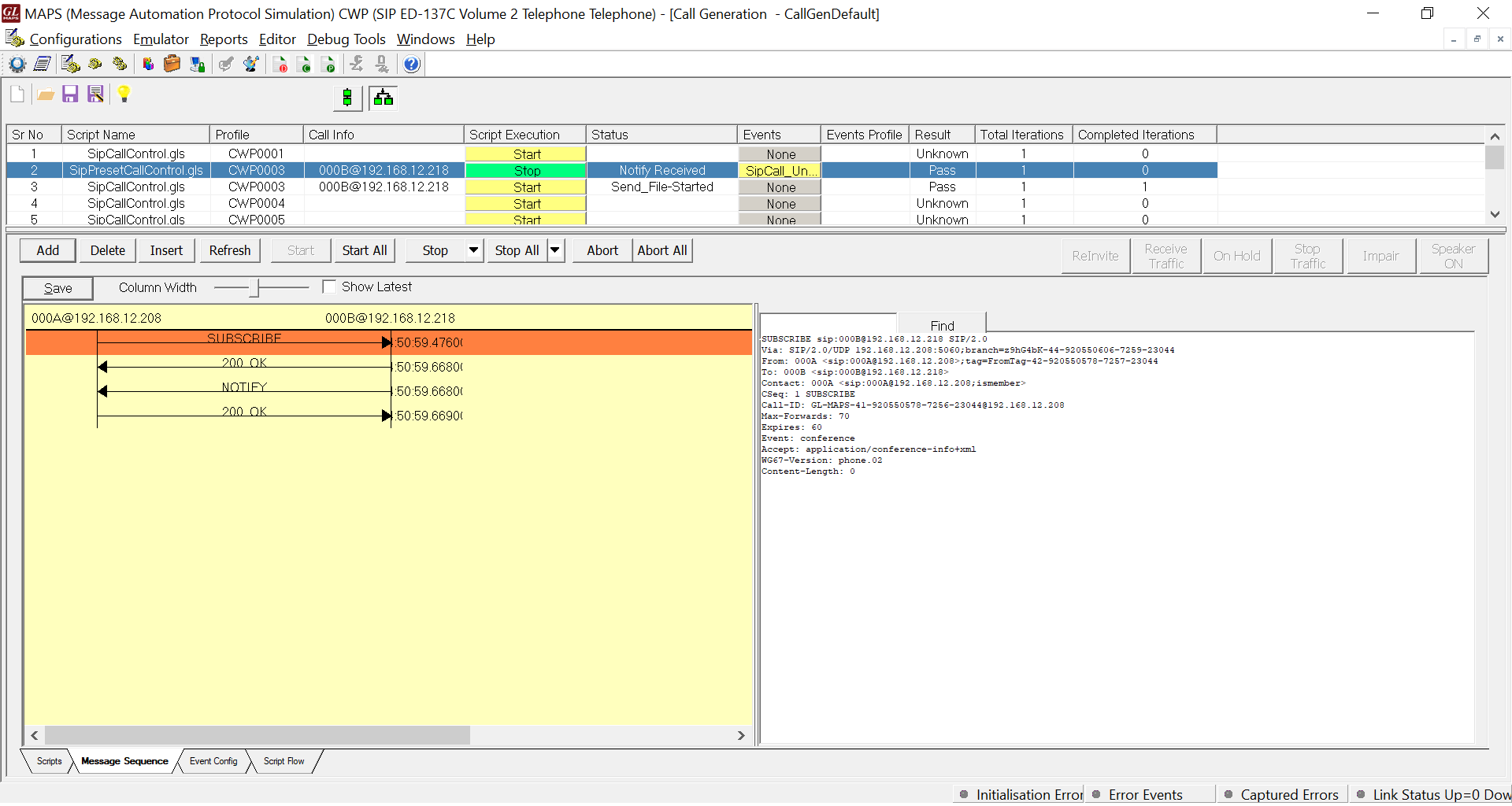Viewport: 1512px width, 806px height.
Task: Click the Column Width slider handle
Action: pos(254,288)
